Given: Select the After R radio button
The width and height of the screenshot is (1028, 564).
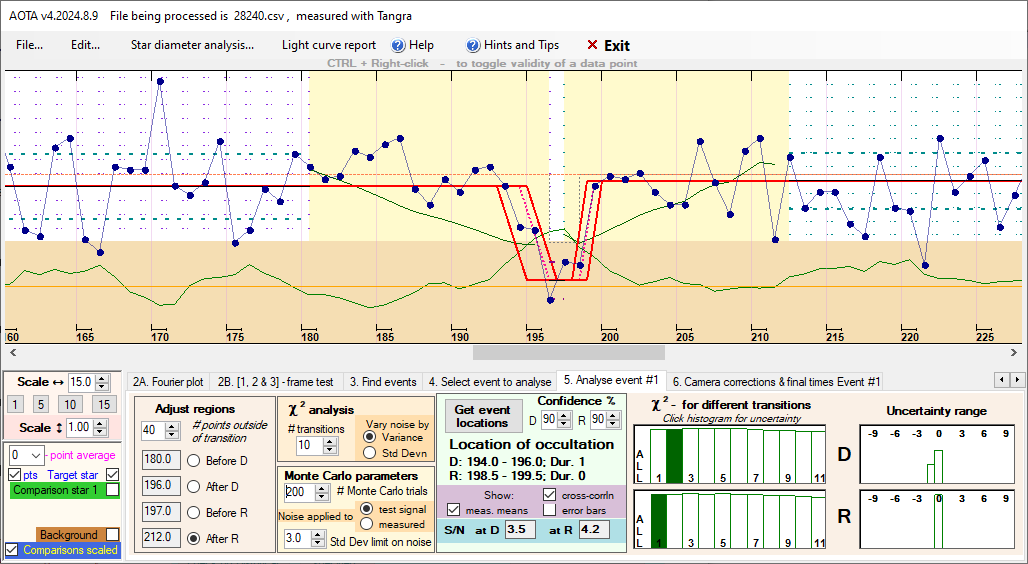Looking at the screenshot, I should [193, 538].
